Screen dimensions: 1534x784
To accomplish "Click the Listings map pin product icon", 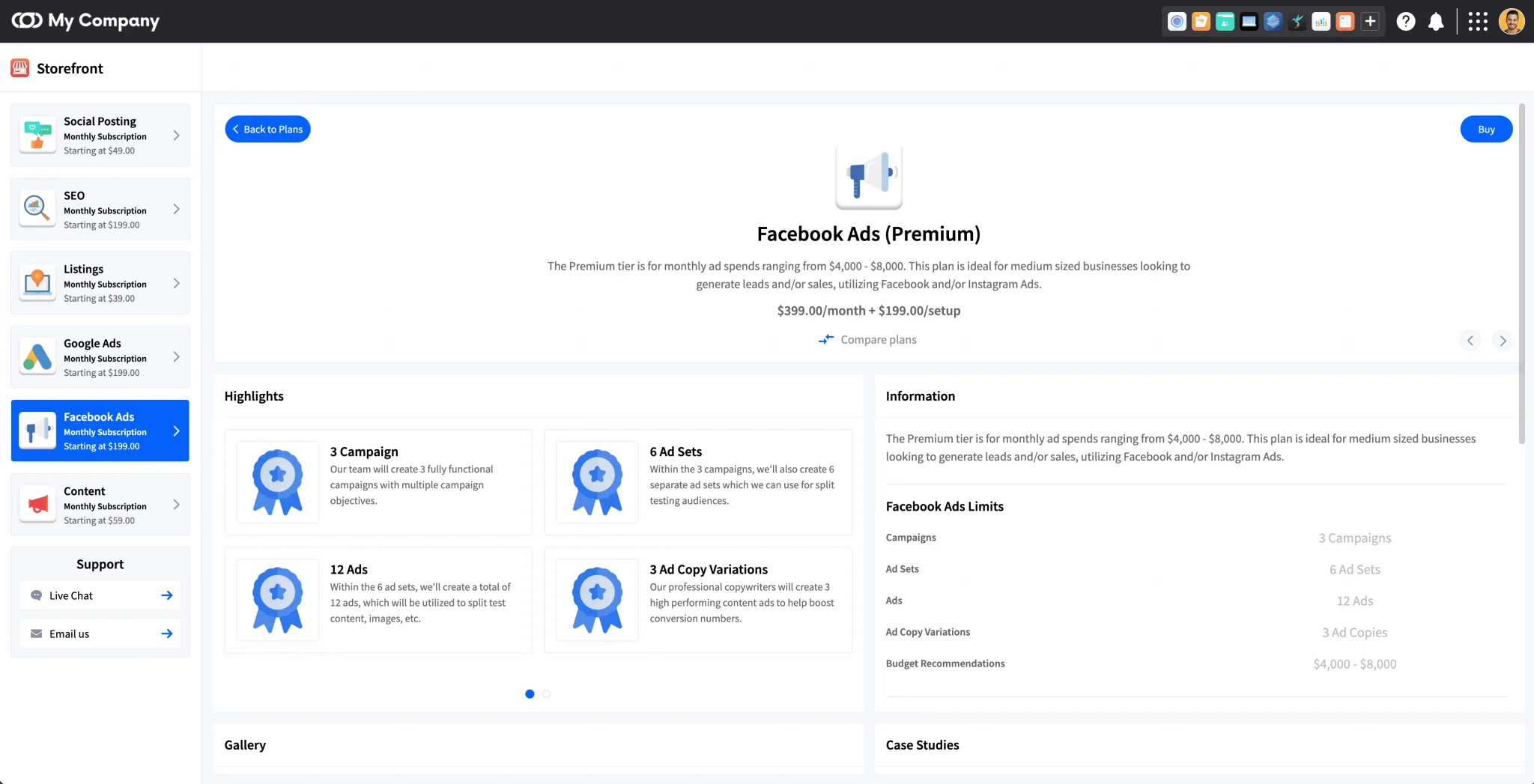I will [37, 283].
